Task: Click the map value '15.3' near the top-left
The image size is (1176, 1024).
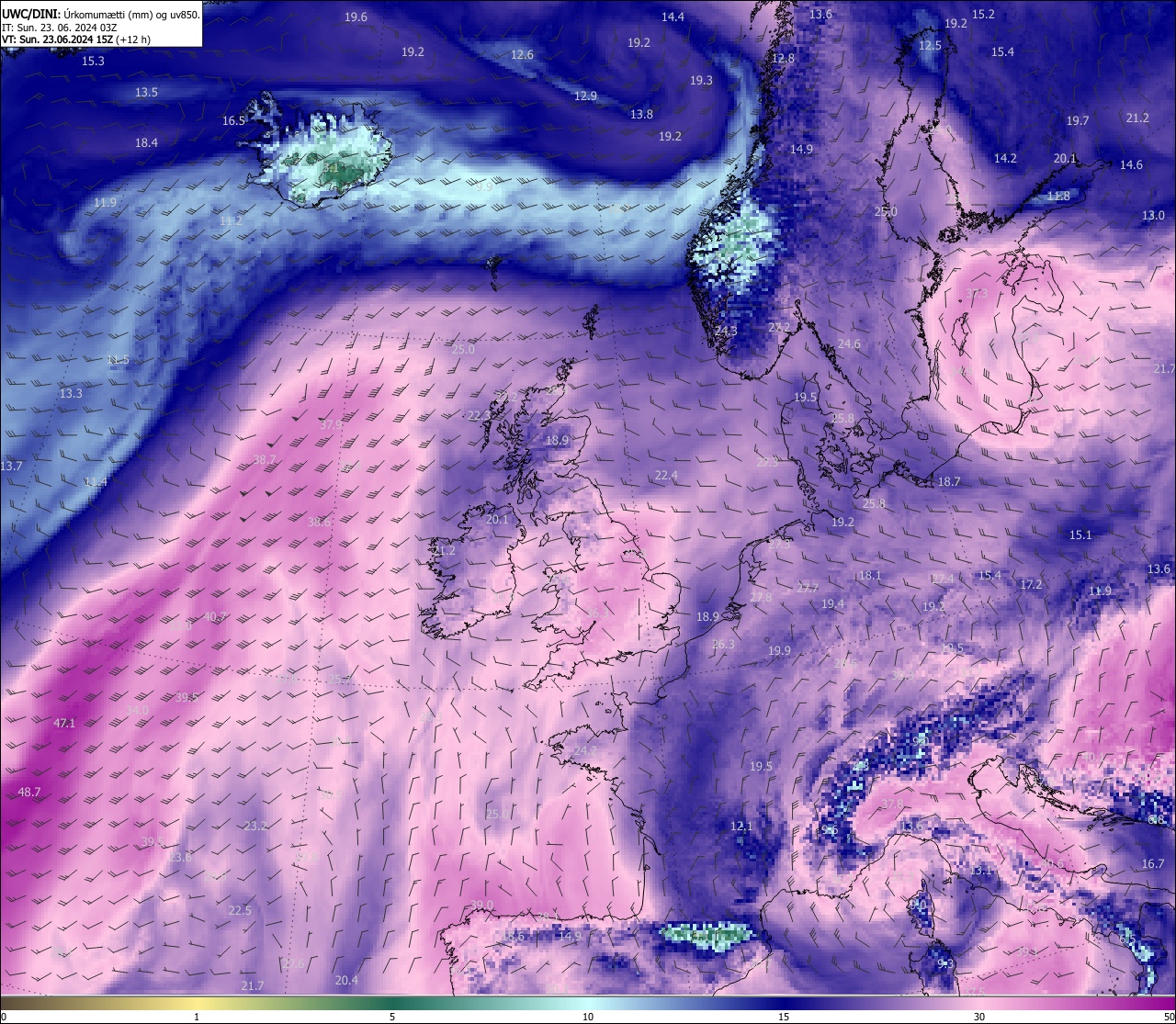Action: (x=93, y=61)
